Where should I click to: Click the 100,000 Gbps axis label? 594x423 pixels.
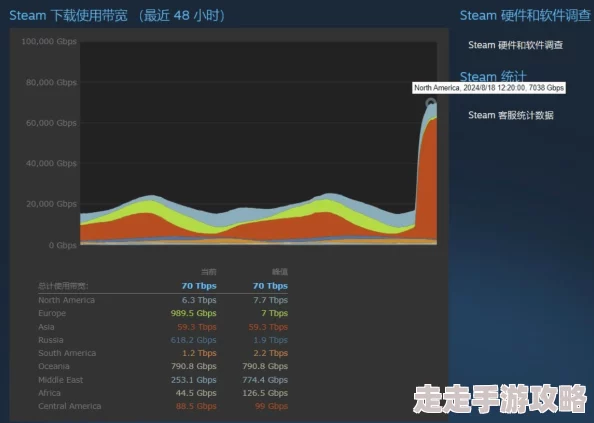coord(49,41)
